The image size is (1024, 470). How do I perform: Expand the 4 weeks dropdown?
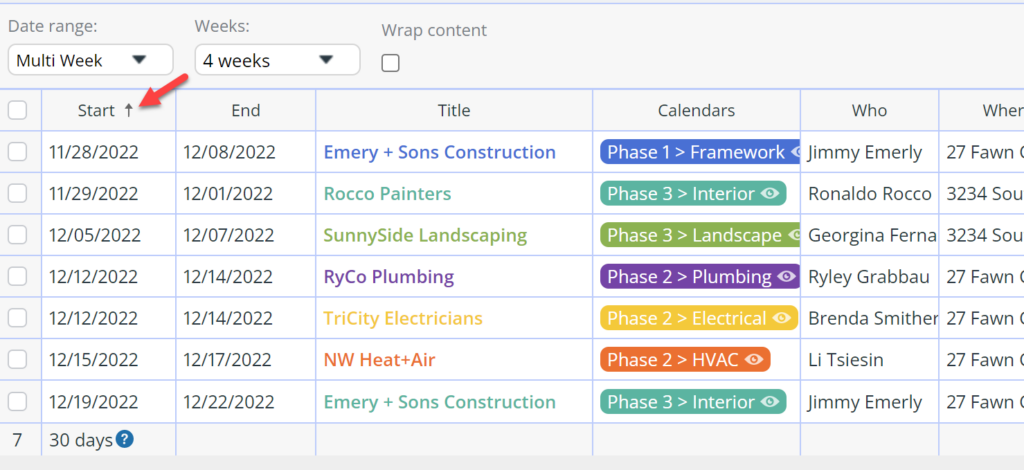pyautogui.click(x=278, y=60)
